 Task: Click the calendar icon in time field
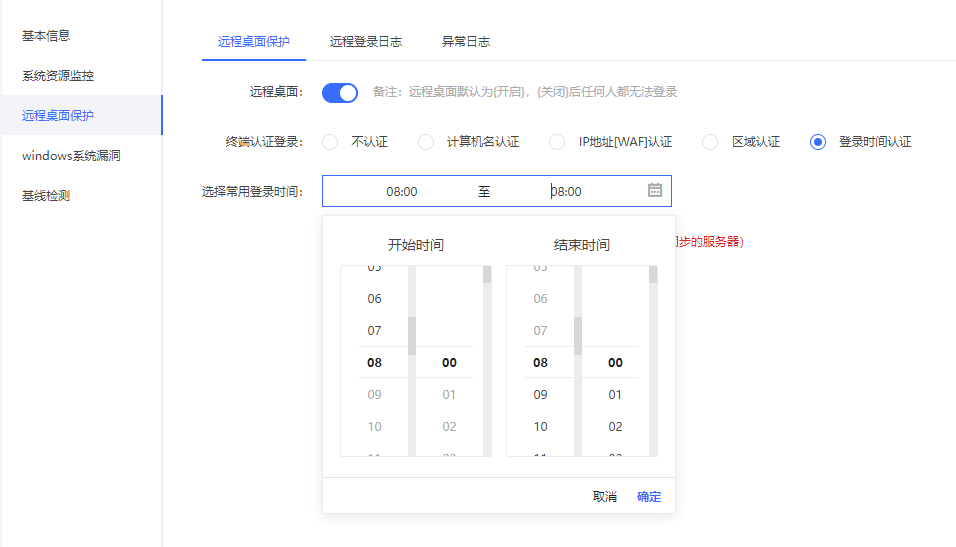click(x=655, y=190)
